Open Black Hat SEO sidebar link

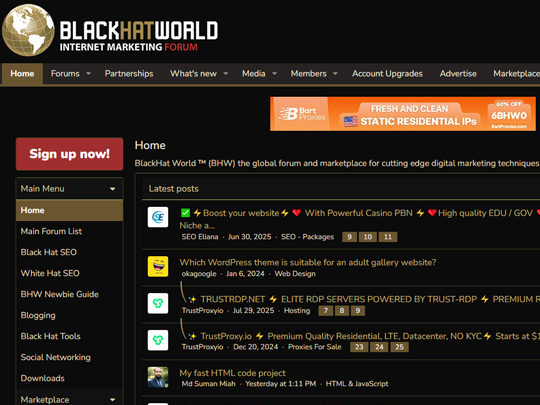[x=49, y=252]
